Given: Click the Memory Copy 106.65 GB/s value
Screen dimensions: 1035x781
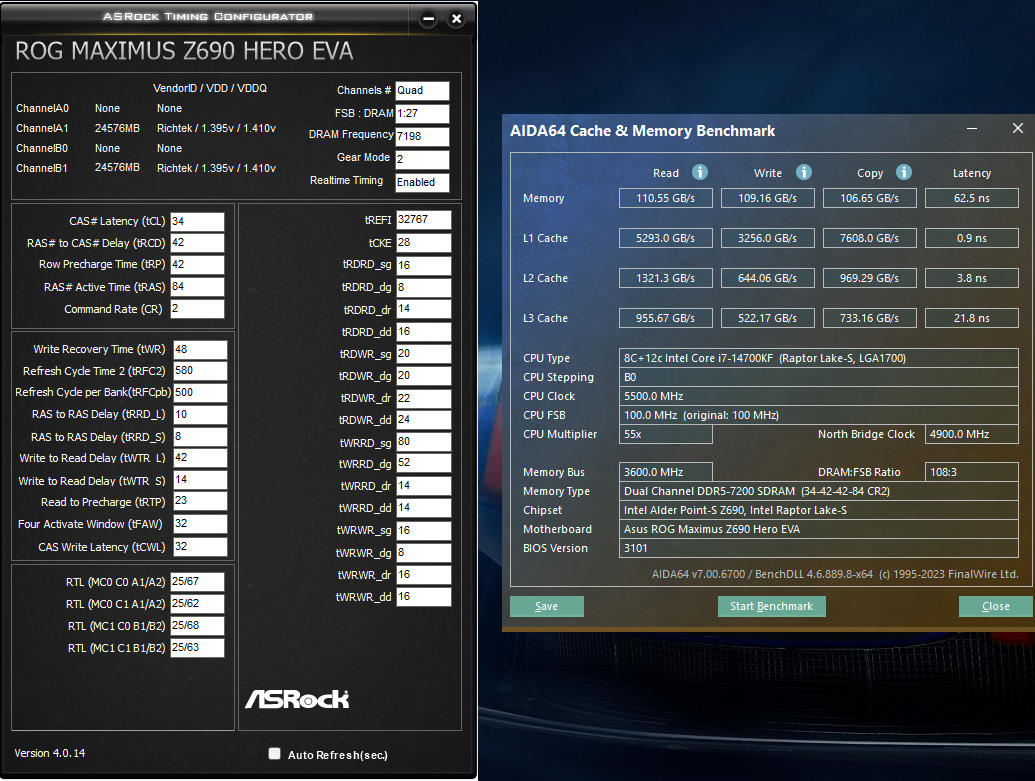Looking at the screenshot, I should 869,198.
